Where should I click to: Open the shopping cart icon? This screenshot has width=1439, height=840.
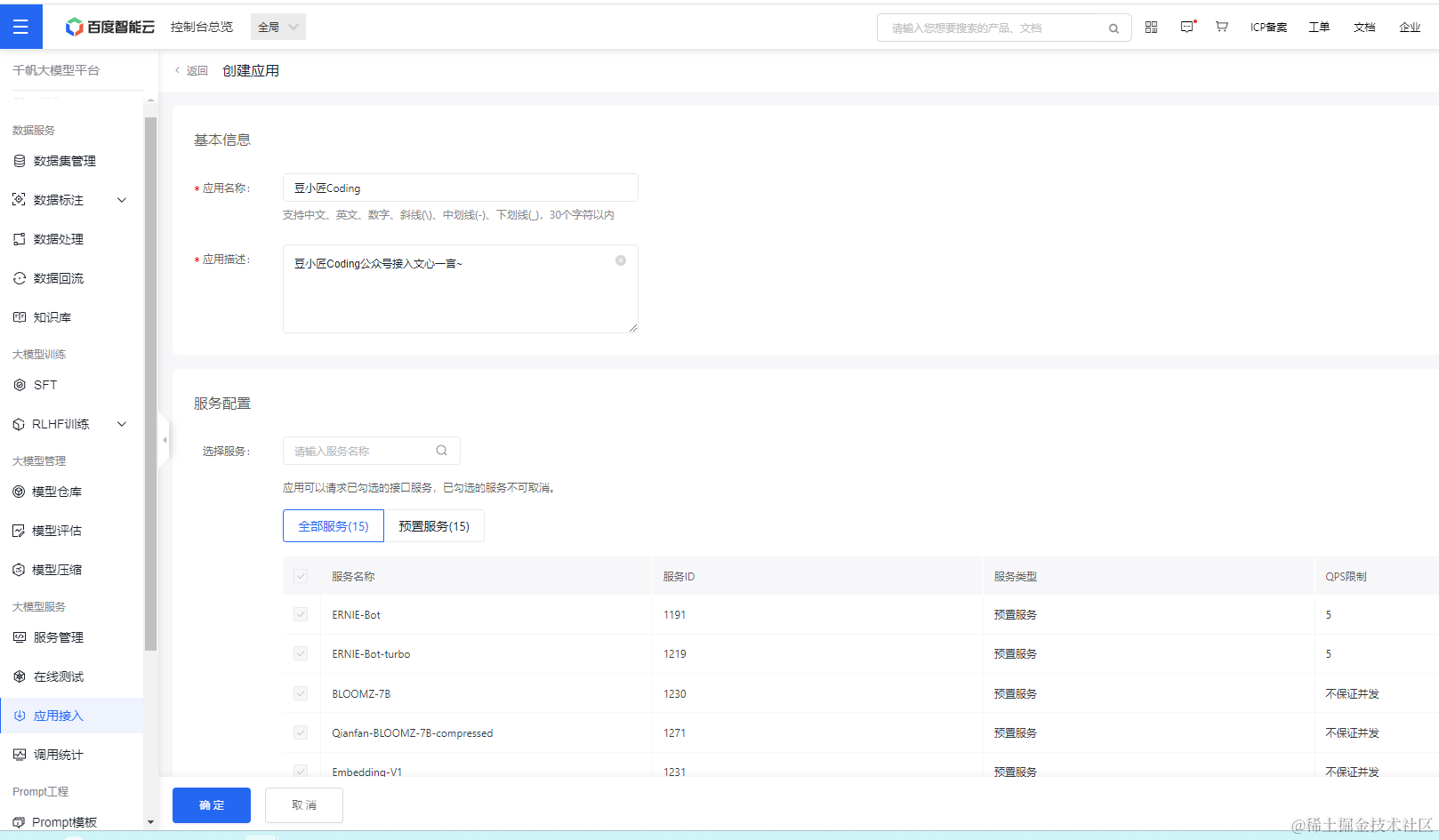[1222, 27]
